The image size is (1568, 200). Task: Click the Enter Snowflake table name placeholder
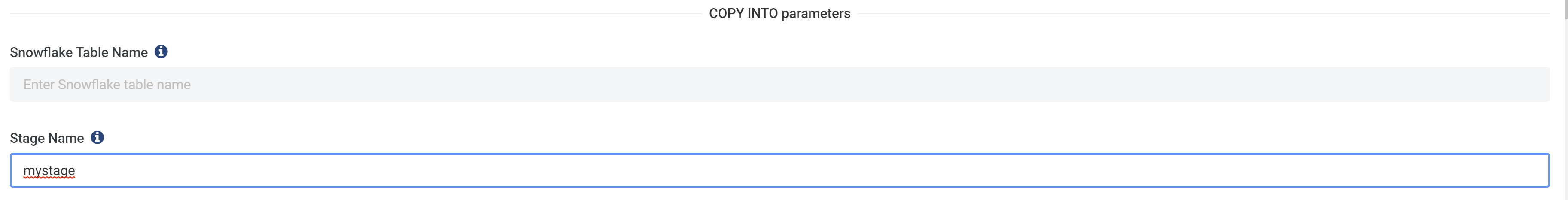(x=107, y=85)
